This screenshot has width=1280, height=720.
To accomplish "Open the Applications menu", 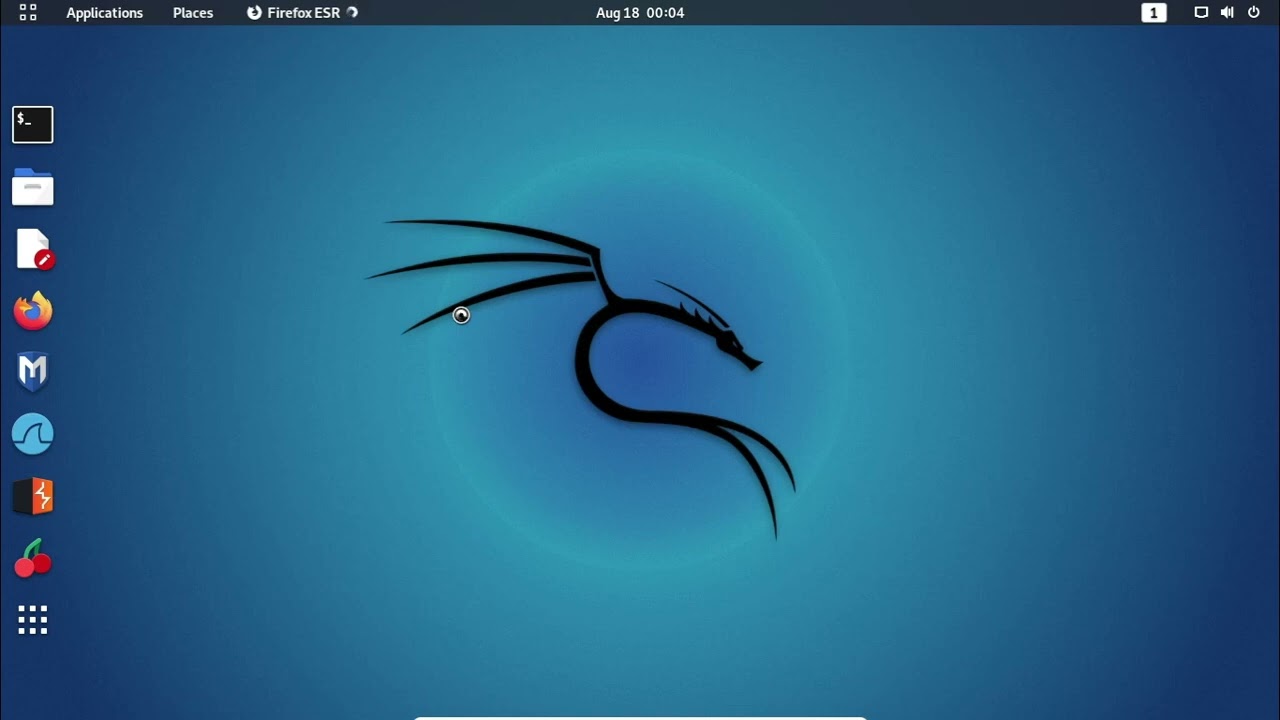I will click(104, 13).
